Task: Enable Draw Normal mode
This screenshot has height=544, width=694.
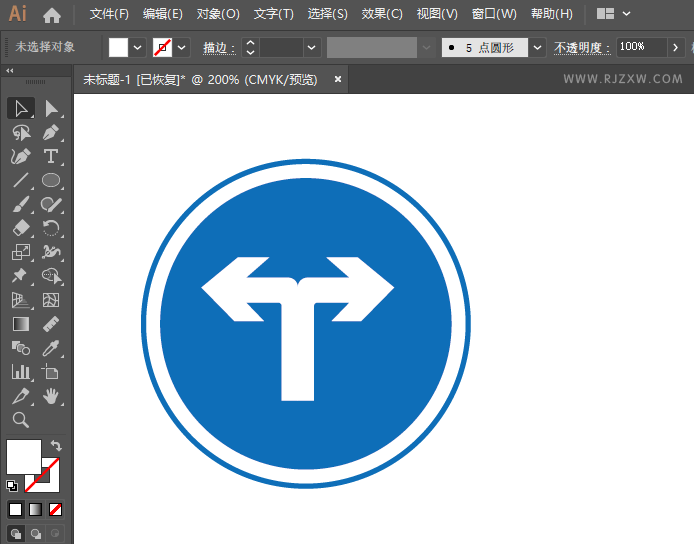Action: click(x=16, y=533)
